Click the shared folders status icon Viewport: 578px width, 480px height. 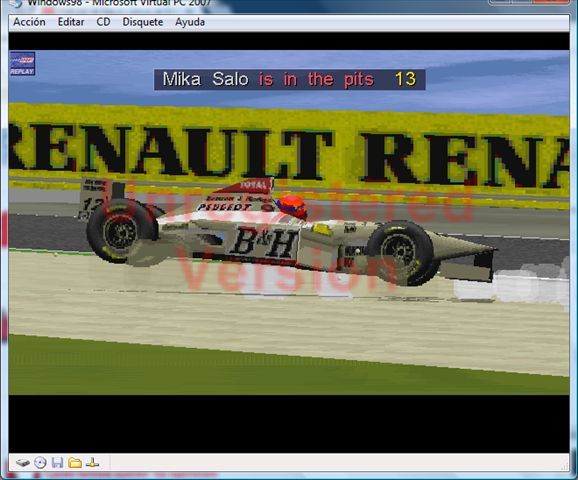coord(75,463)
